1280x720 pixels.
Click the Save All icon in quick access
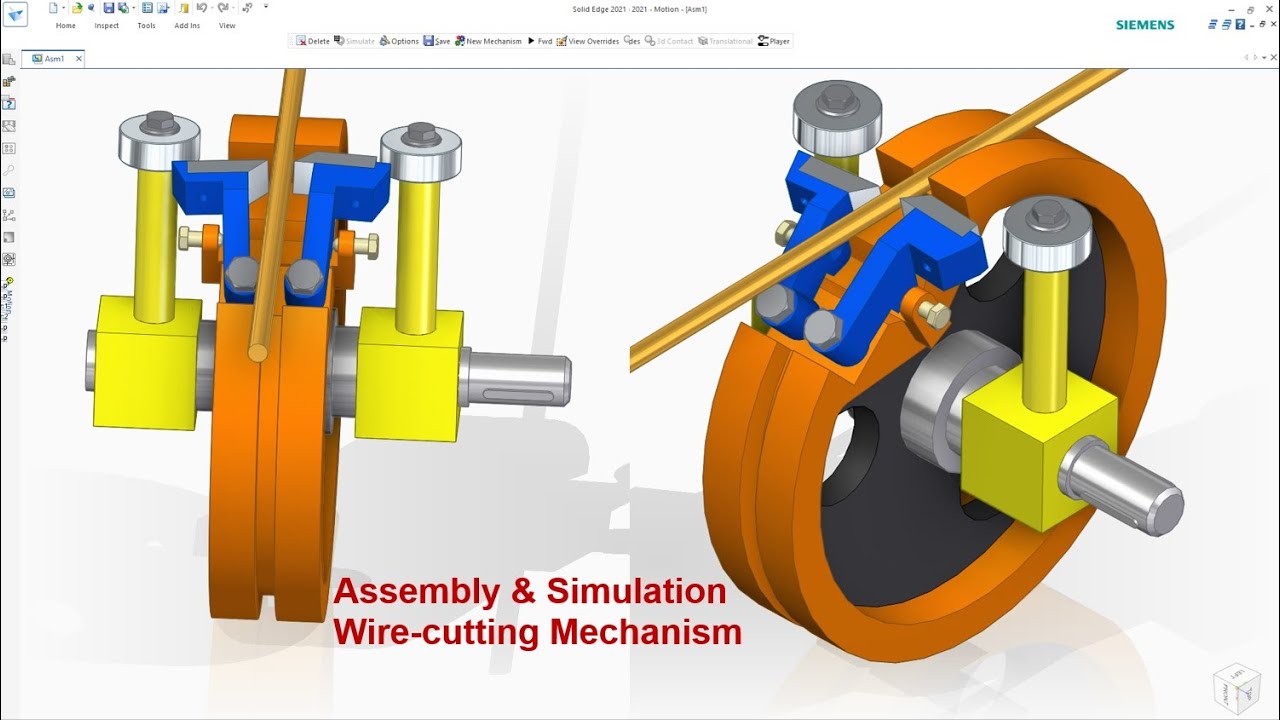coord(122,8)
